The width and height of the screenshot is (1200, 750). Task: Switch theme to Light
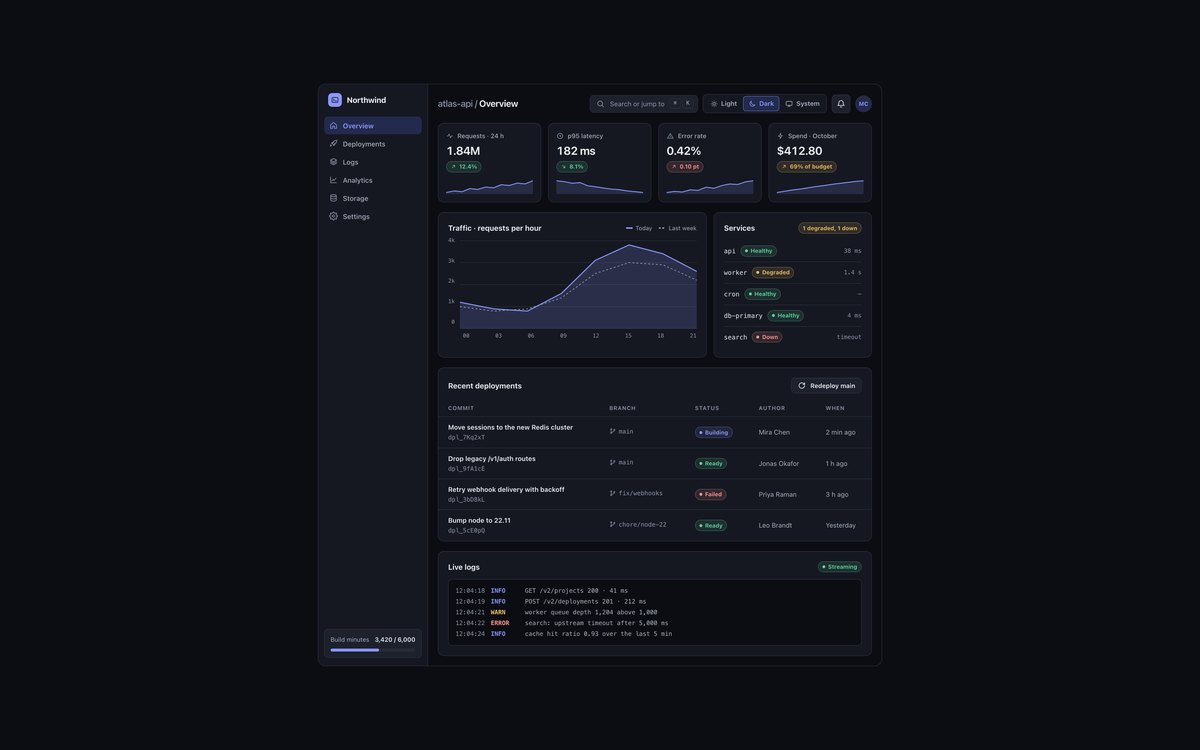pos(724,104)
